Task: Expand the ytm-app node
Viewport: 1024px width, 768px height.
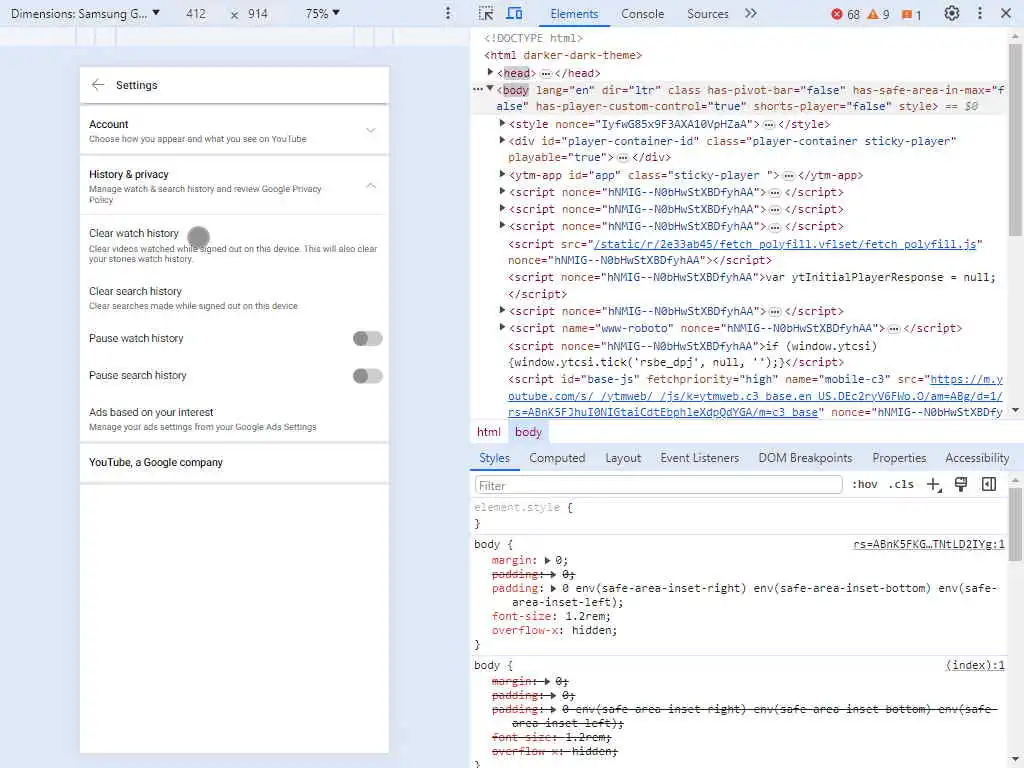Action: tap(502, 174)
